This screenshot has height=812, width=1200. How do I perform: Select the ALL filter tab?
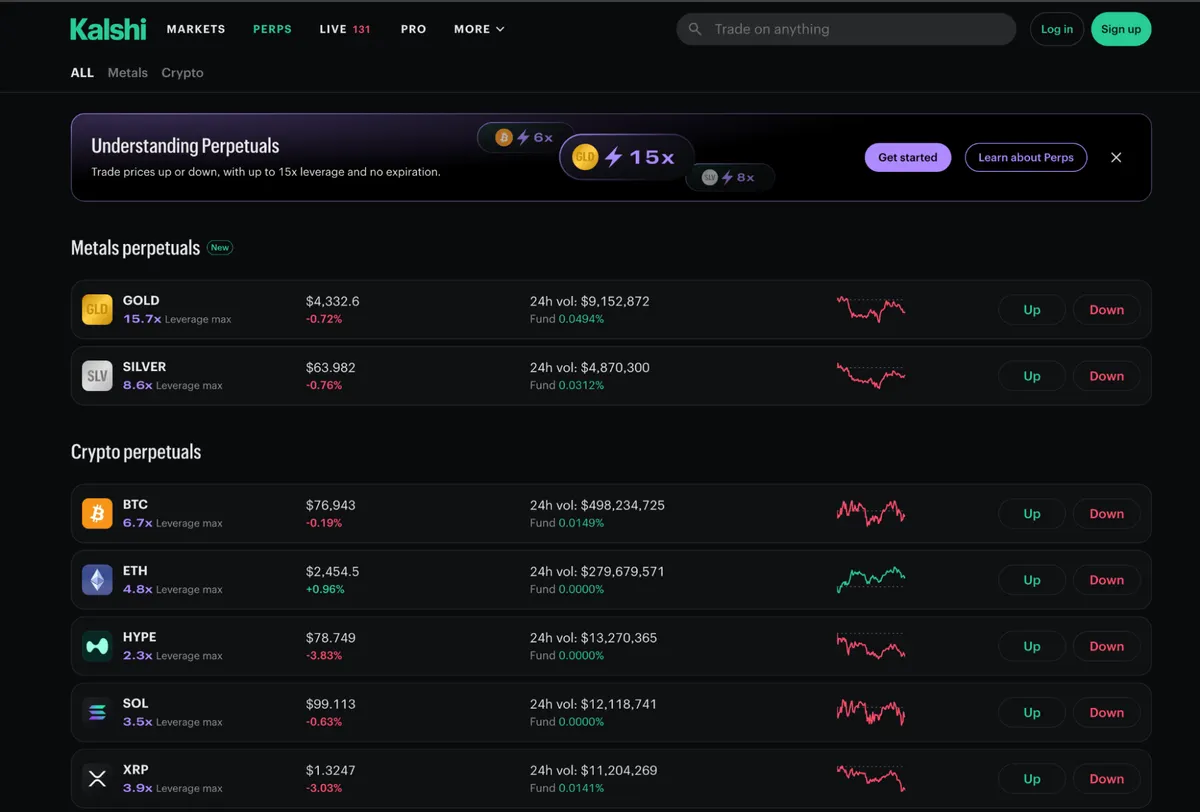point(82,73)
